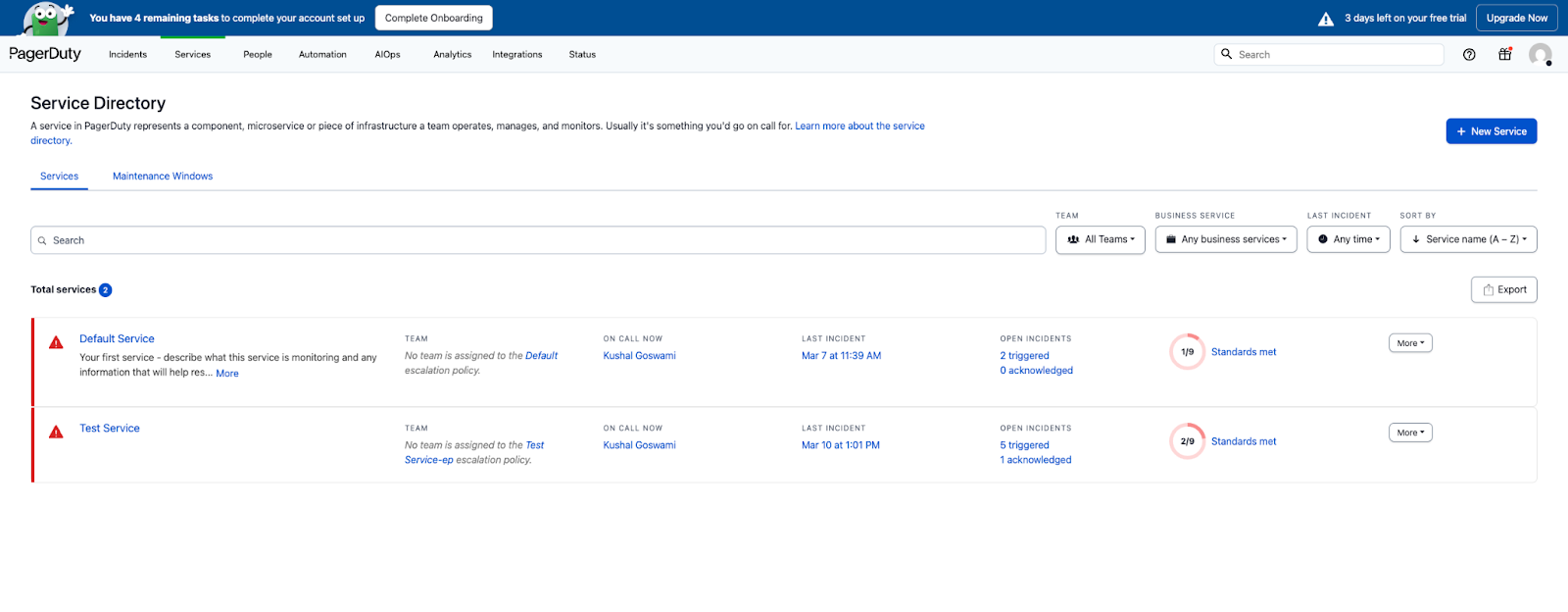Open last incident Mar 7 at 11:39 AM
This screenshot has width=1568, height=612.
click(x=841, y=356)
